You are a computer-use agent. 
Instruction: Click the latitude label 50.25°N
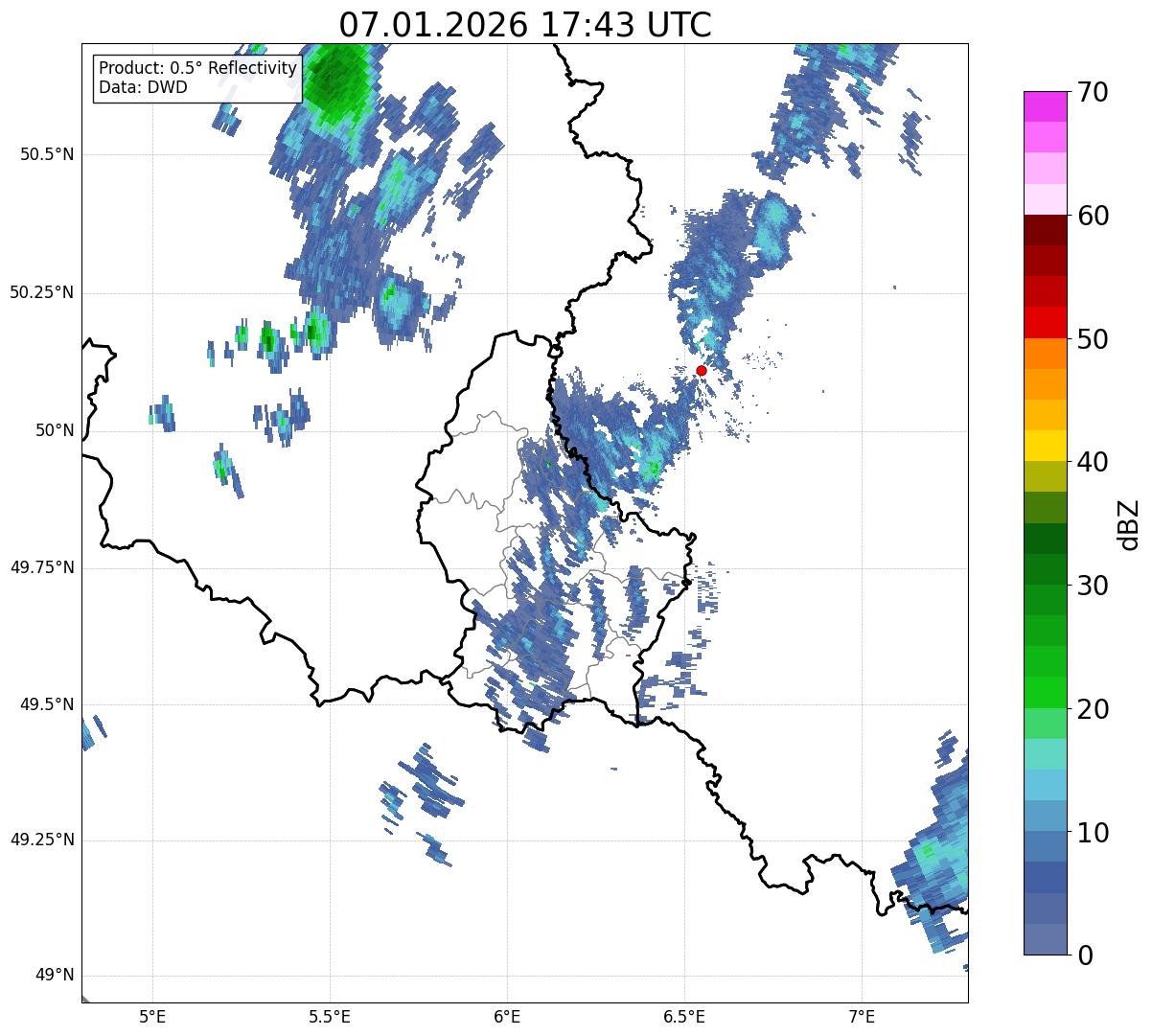tap(41, 292)
